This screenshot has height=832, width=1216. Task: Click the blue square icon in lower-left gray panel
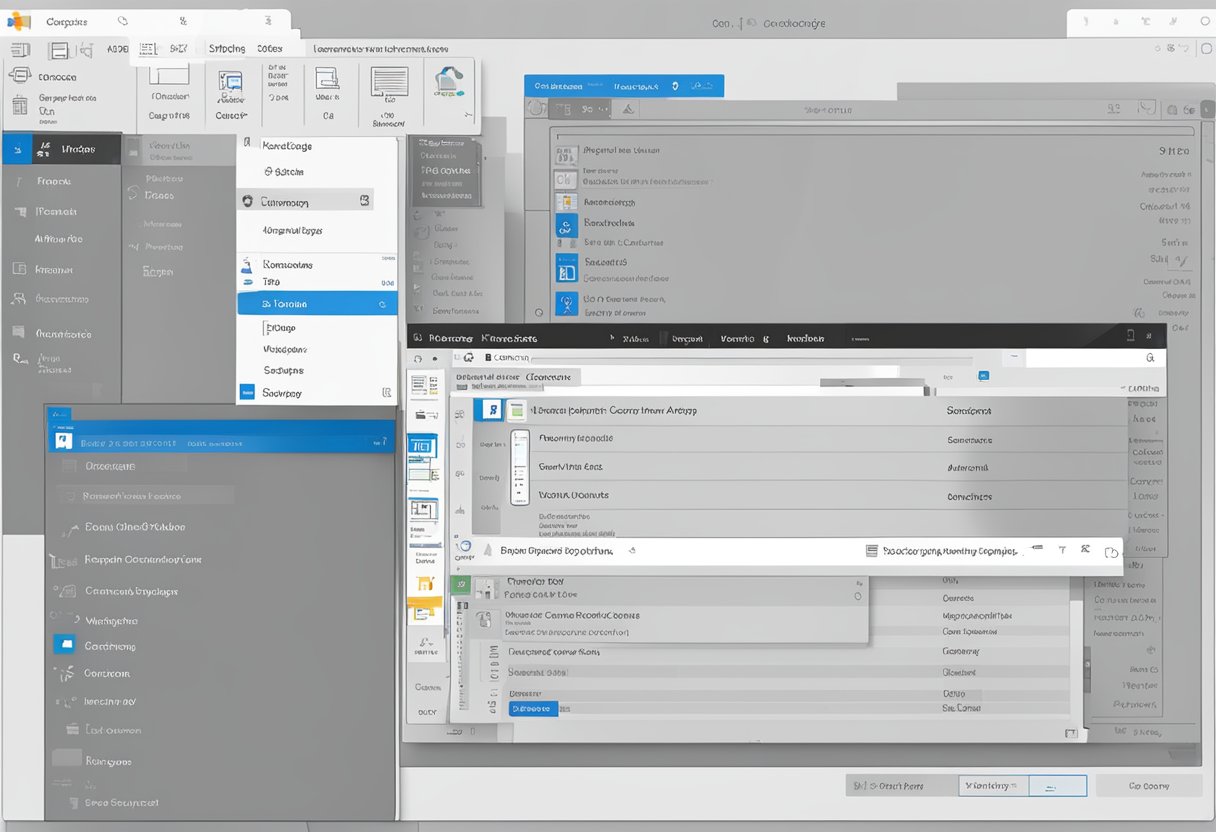pos(64,645)
